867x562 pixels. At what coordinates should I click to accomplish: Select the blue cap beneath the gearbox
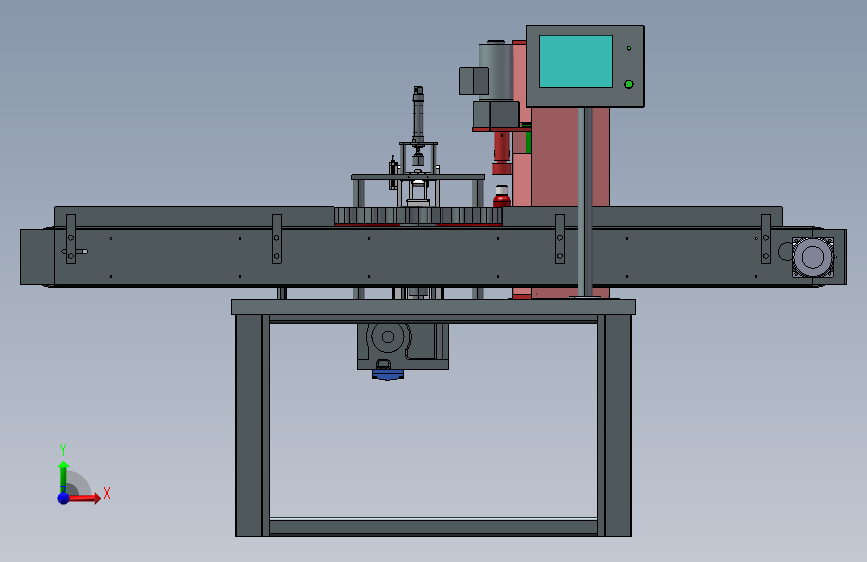click(x=388, y=375)
